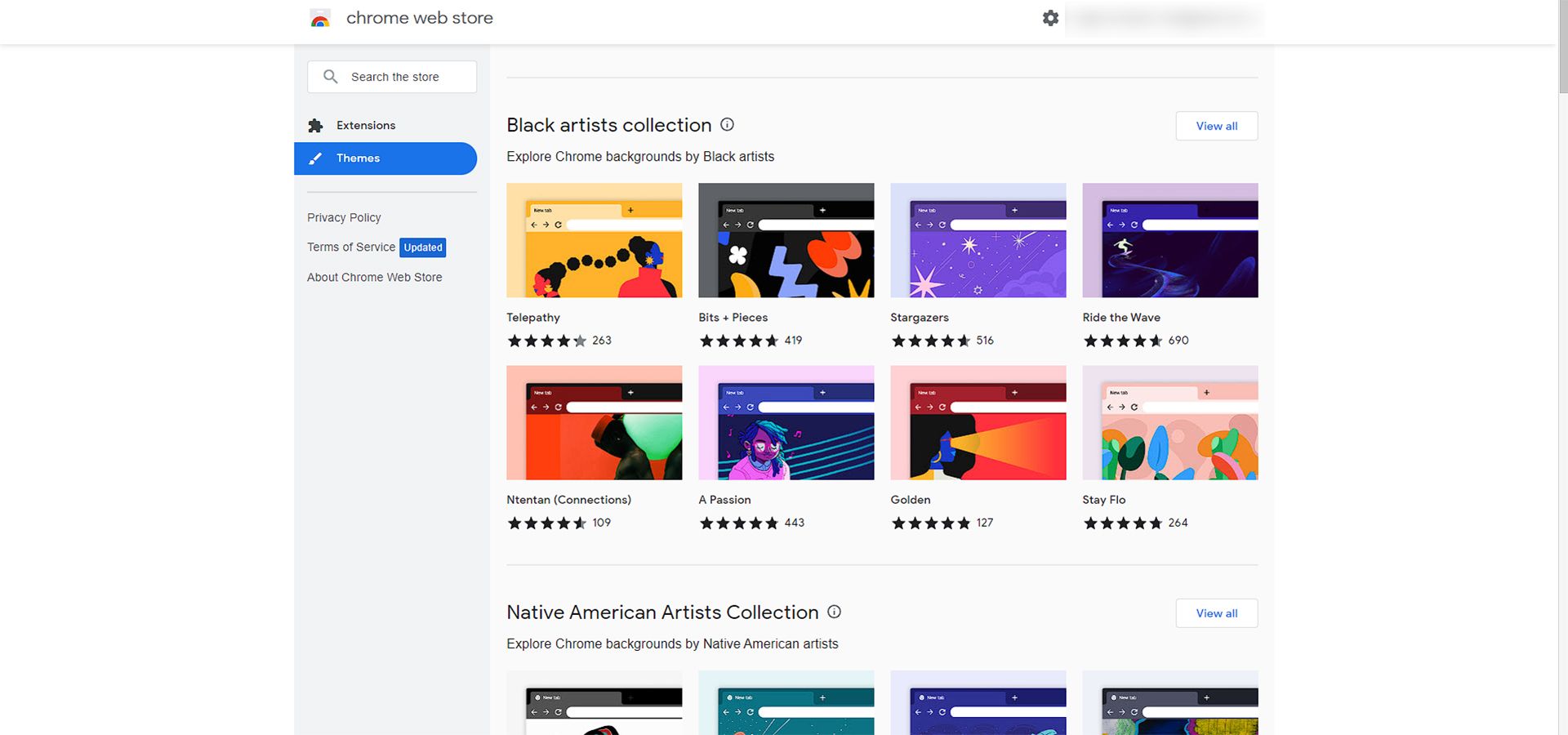Click the Extensions puzzle piece icon
The image size is (1568, 735).
coord(316,126)
